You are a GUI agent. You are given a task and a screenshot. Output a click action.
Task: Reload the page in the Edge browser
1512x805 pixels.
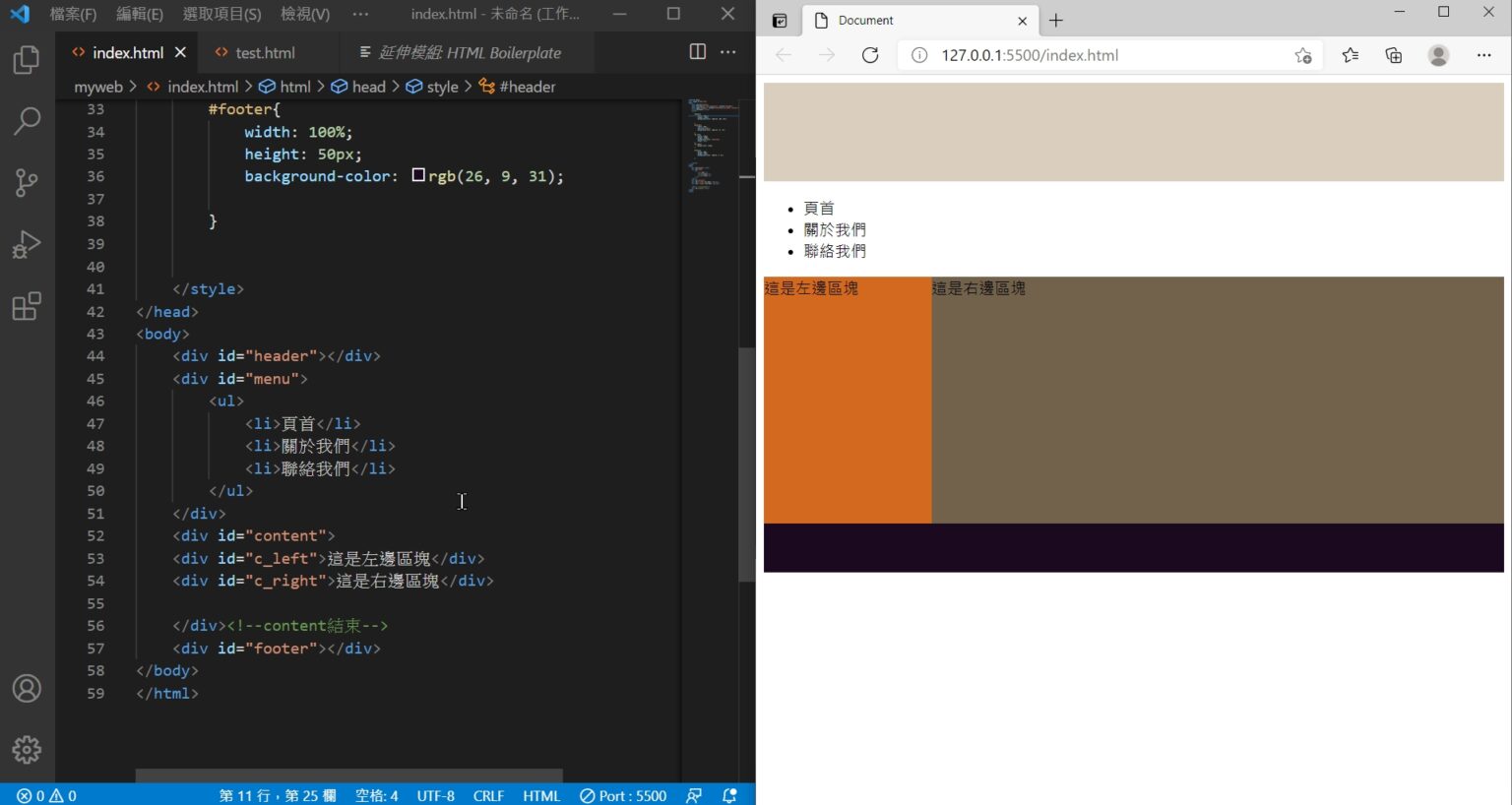click(870, 55)
